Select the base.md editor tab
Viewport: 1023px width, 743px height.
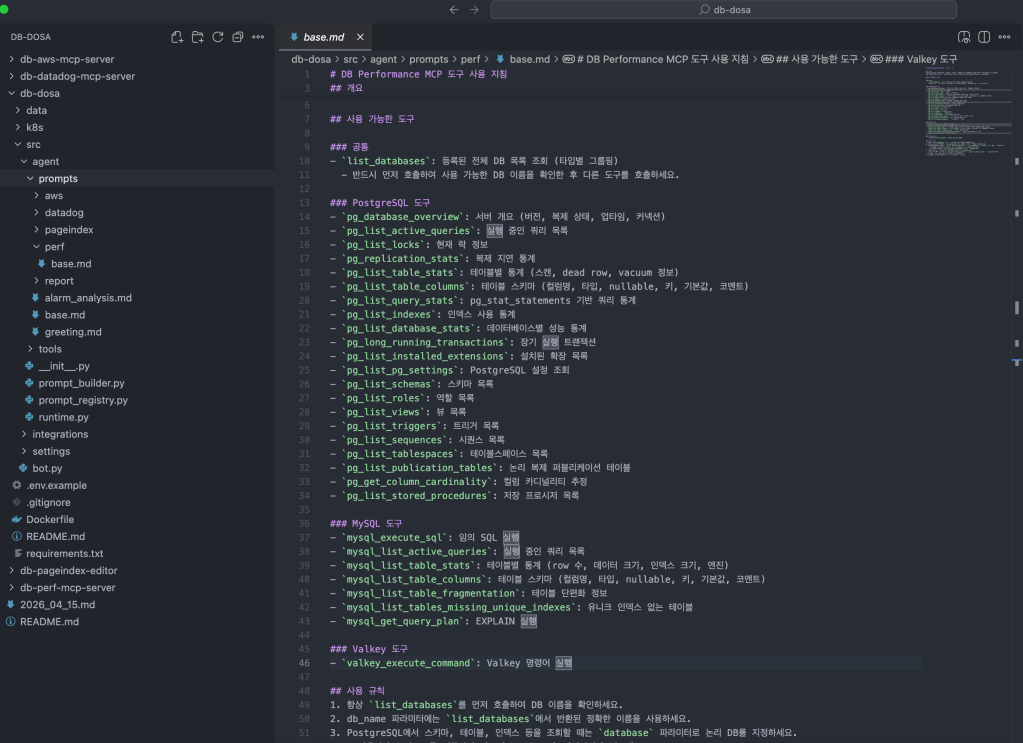[x=323, y=37]
